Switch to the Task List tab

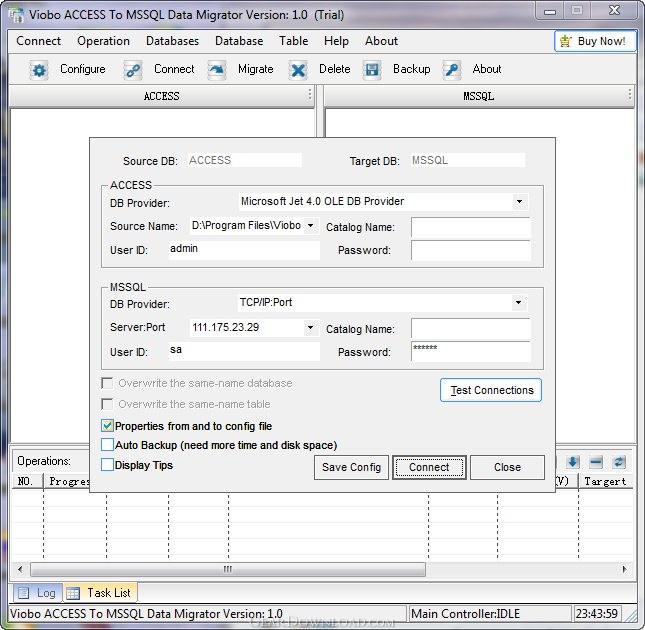100,593
